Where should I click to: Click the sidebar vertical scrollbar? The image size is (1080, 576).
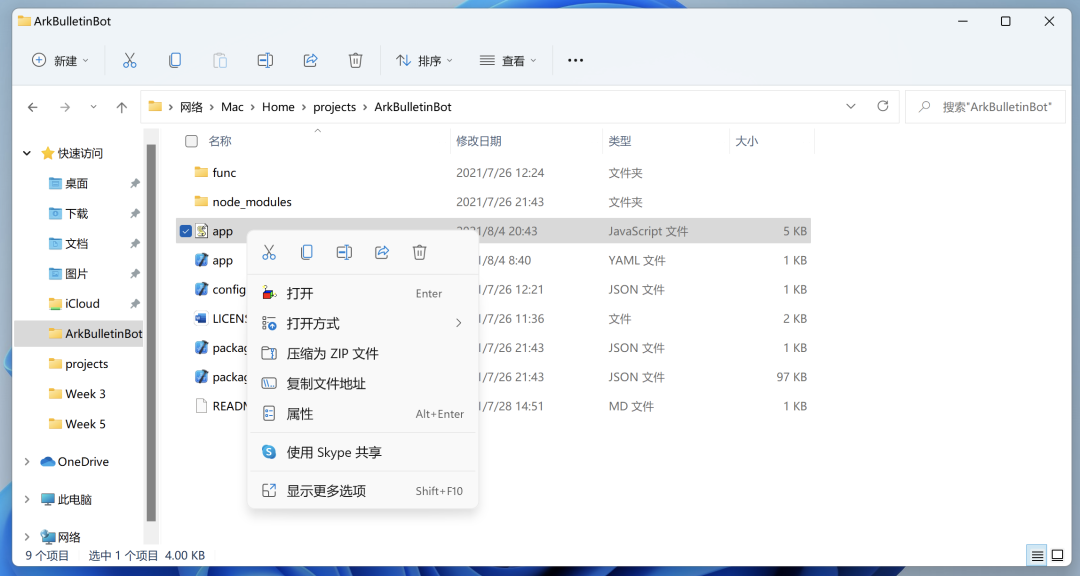[151, 333]
